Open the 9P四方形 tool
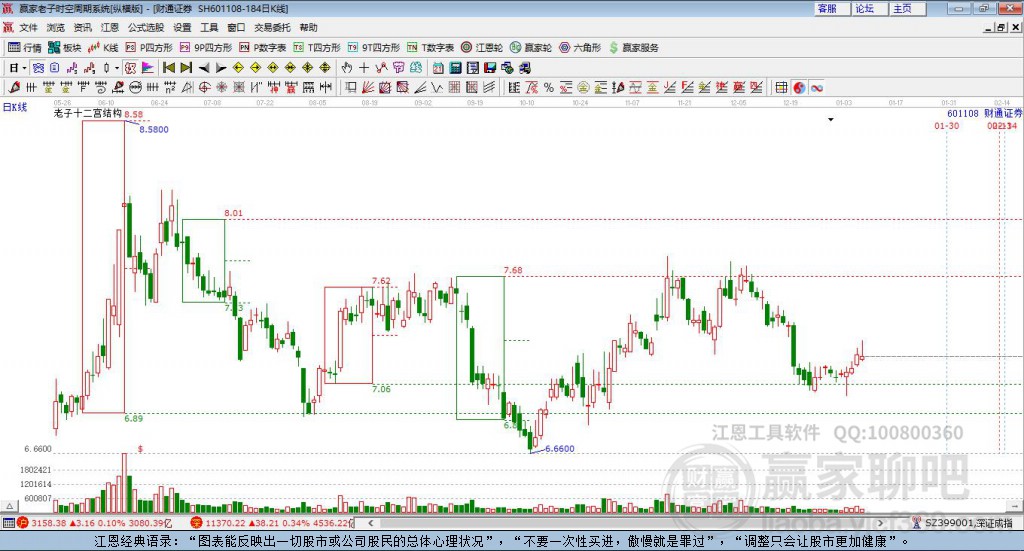The image size is (1024, 551). pos(206,48)
